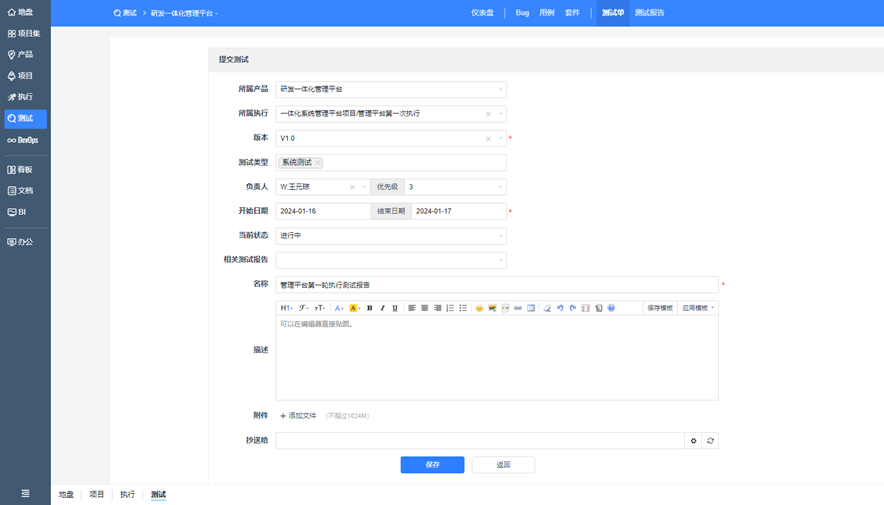Insert bulleted list in editor
The image size is (884, 505).
click(463, 308)
